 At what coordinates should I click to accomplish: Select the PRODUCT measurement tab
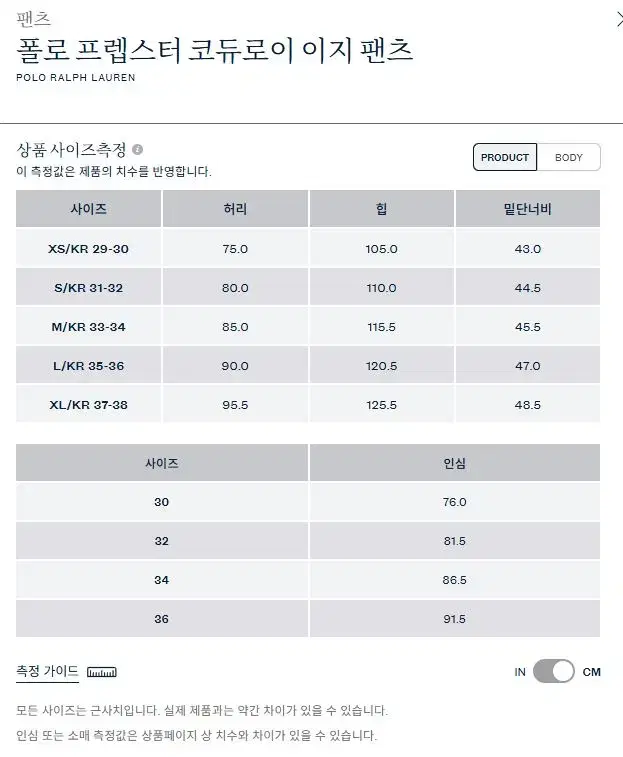click(505, 157)
